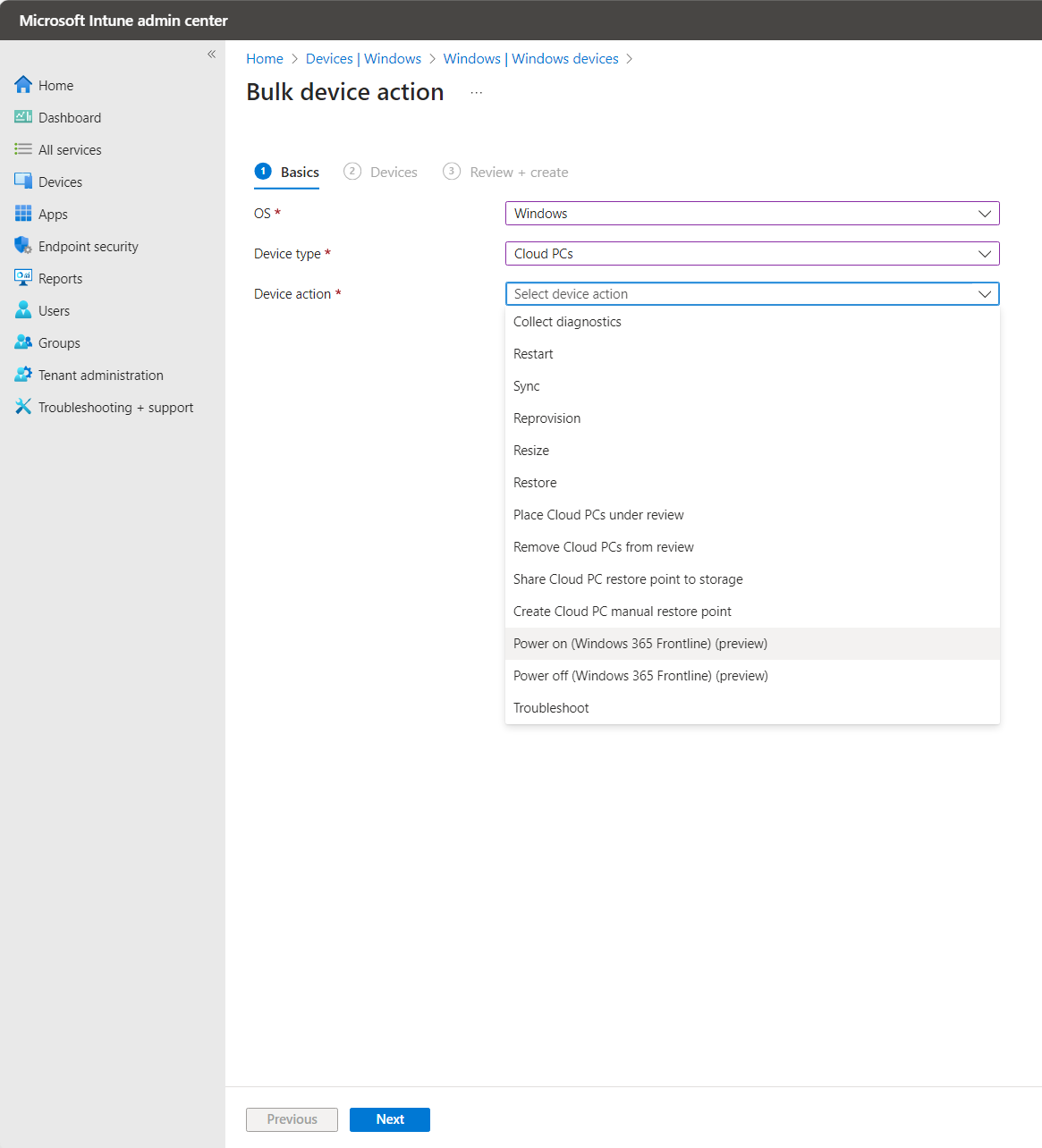The image size is (1042, 1148).
Task: Click the Previous button
Action: click(292, 1119)
